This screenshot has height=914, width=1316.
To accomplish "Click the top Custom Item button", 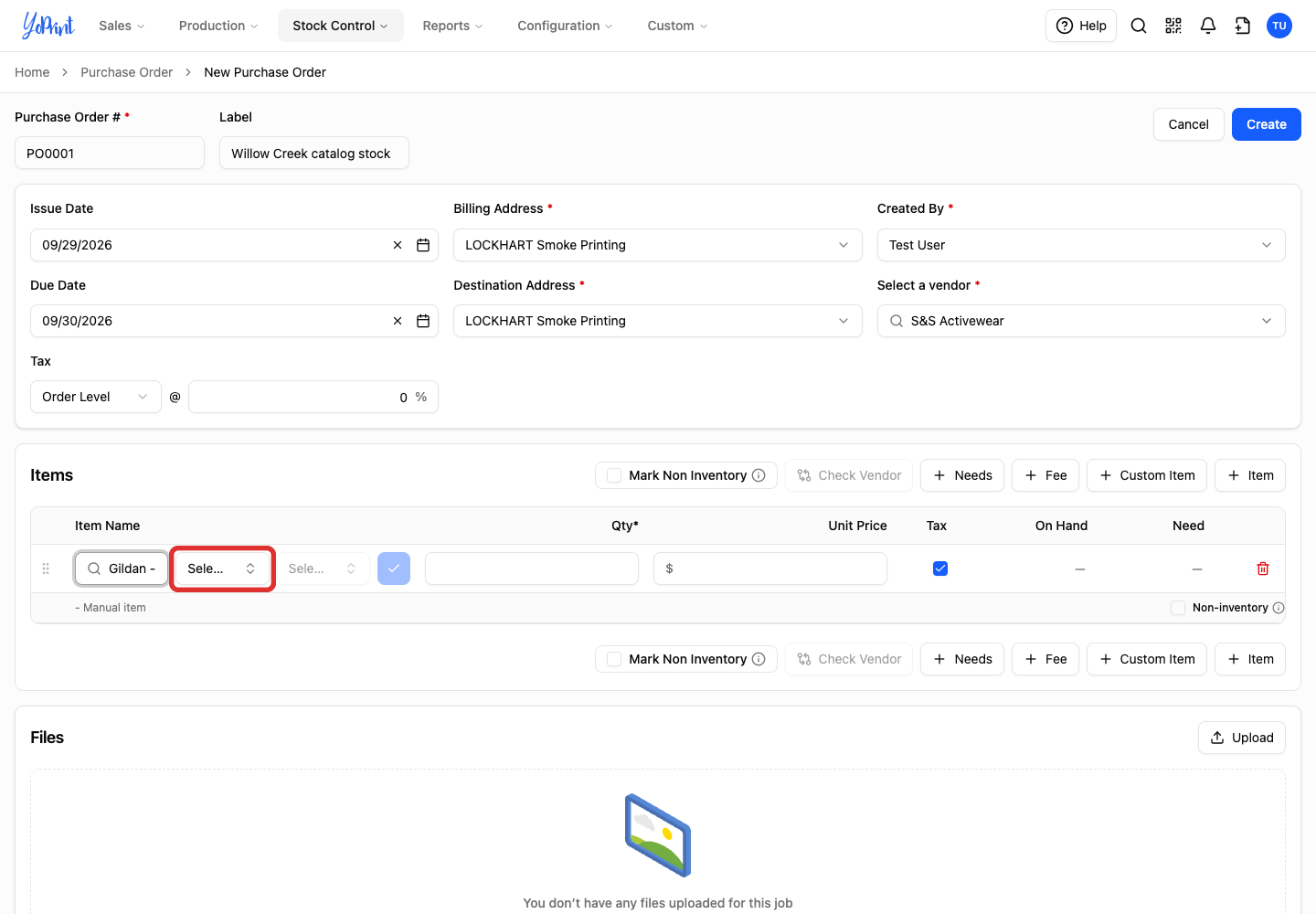I will [x=1147, y=475].
